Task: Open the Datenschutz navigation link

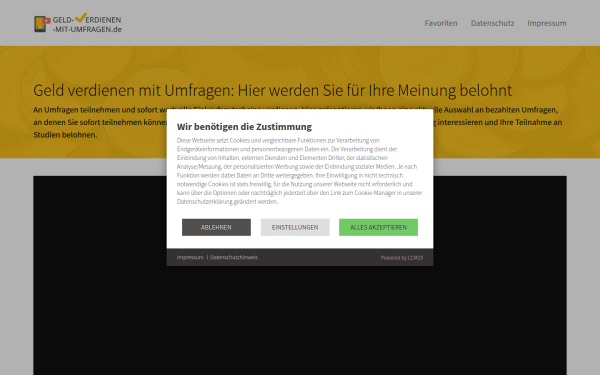Action: [492, 23]
